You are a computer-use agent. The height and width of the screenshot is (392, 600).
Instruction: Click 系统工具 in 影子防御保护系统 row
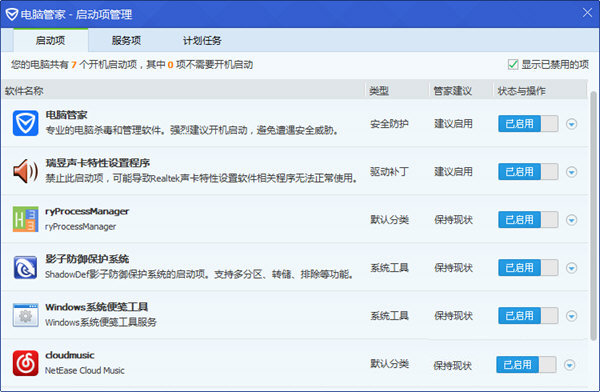tap(389, 268)
